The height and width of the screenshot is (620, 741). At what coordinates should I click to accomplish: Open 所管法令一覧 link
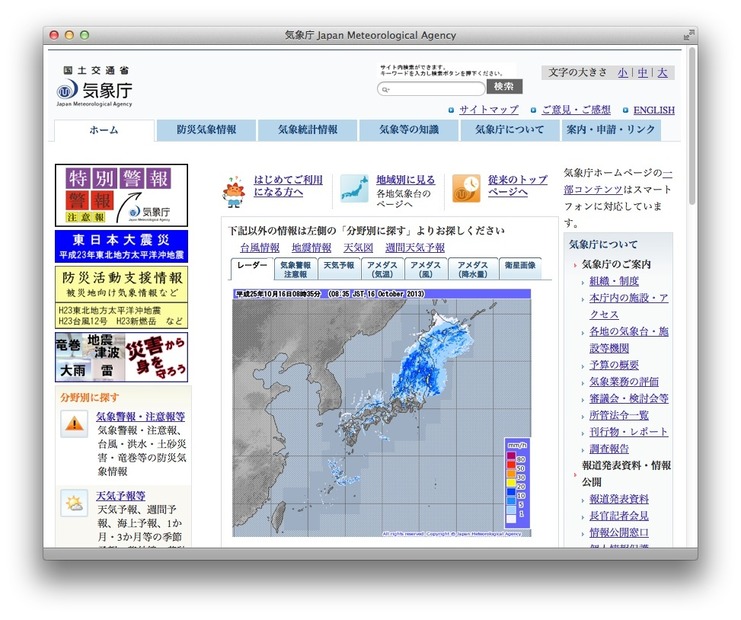click(619, 415)
